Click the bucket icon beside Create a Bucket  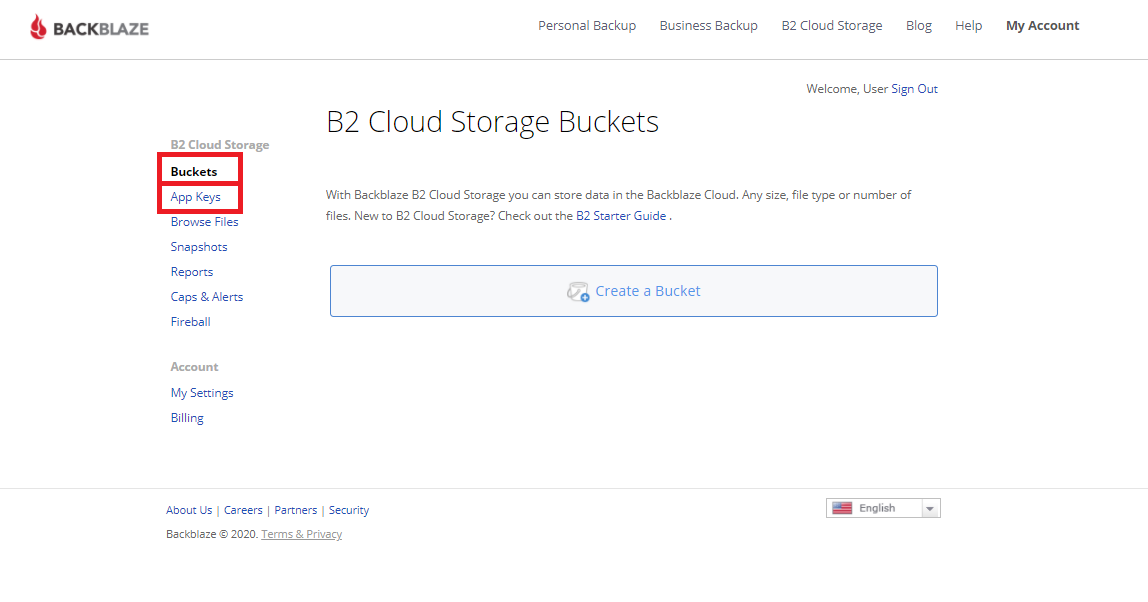pyautogui.click(x=578, y=292)
